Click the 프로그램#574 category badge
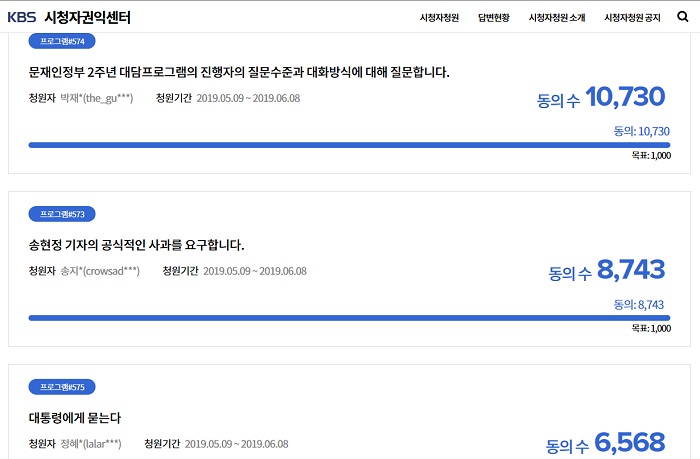The height and width of the screenshot is (459, 700). click(x=62, y=41)
